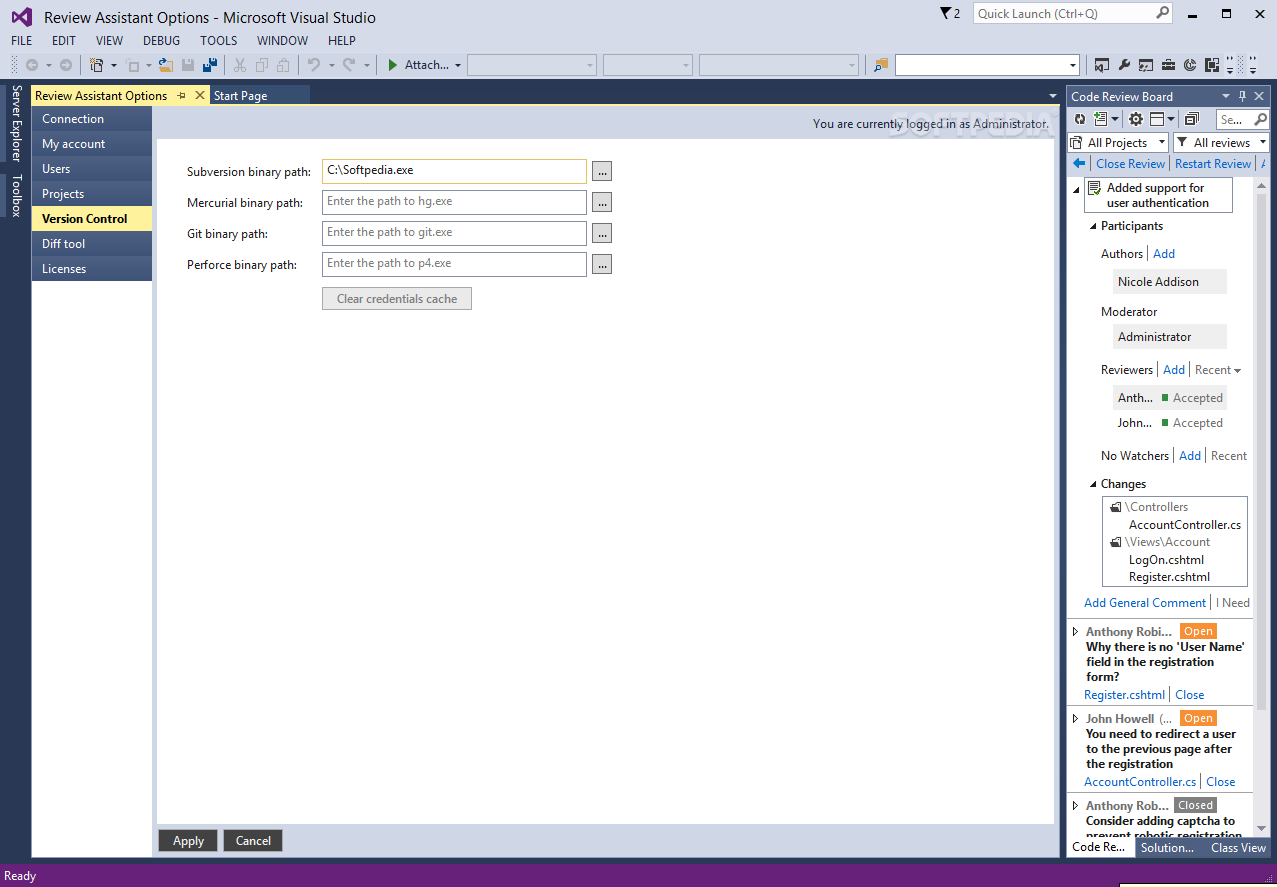Screen dimensions: 1277x887
Task: Expand Anthony Robi... Open comment thread
Action: pos(1076,632)
